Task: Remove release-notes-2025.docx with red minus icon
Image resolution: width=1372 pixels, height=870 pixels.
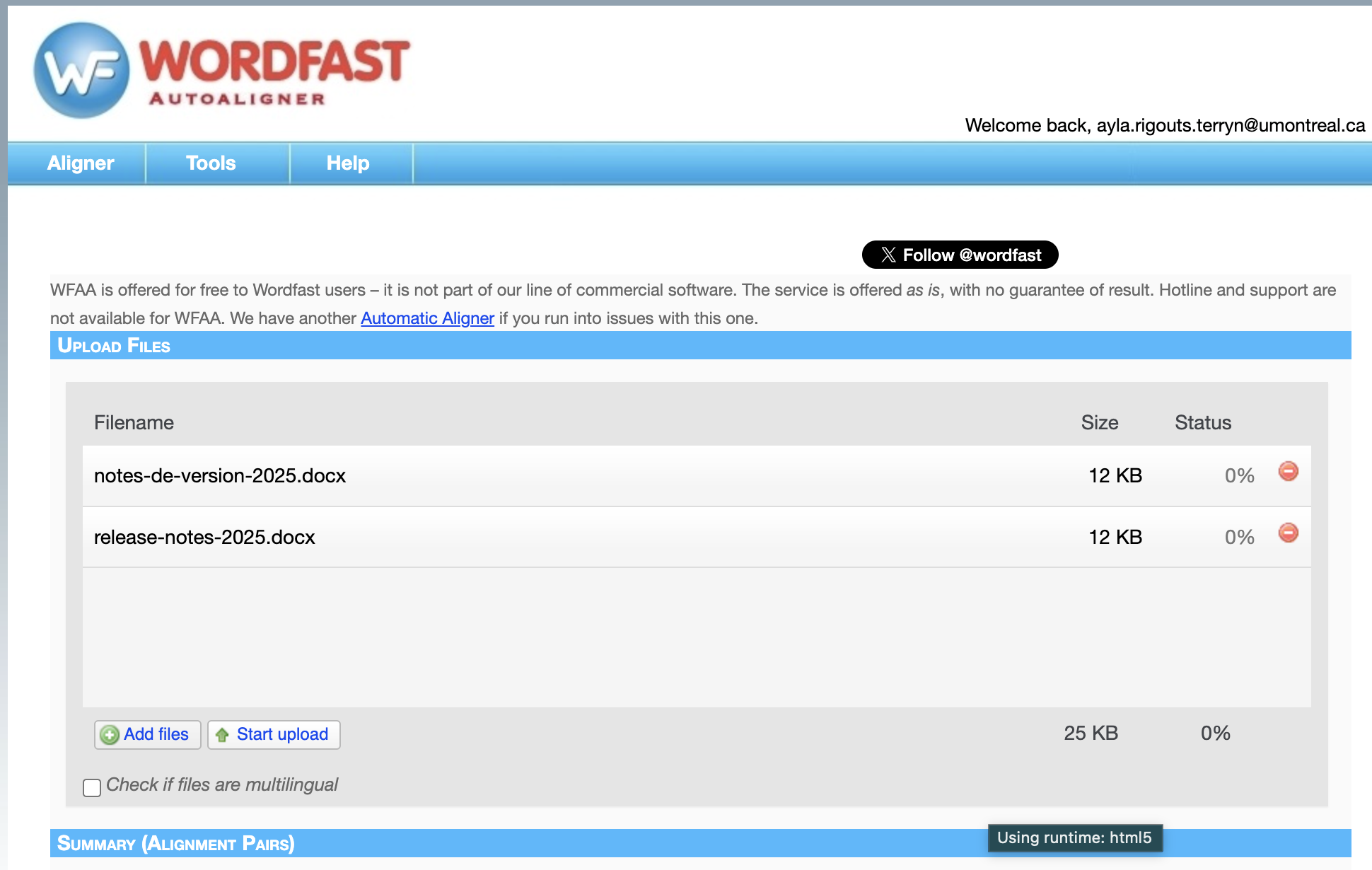Action: (x=1288, y=533)
